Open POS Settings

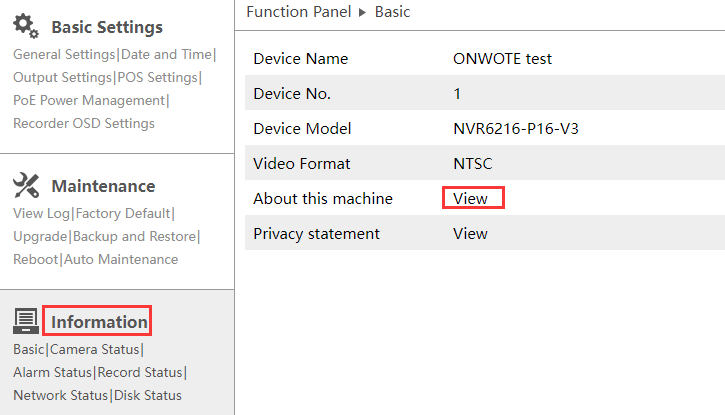click(x=157, y=77)
